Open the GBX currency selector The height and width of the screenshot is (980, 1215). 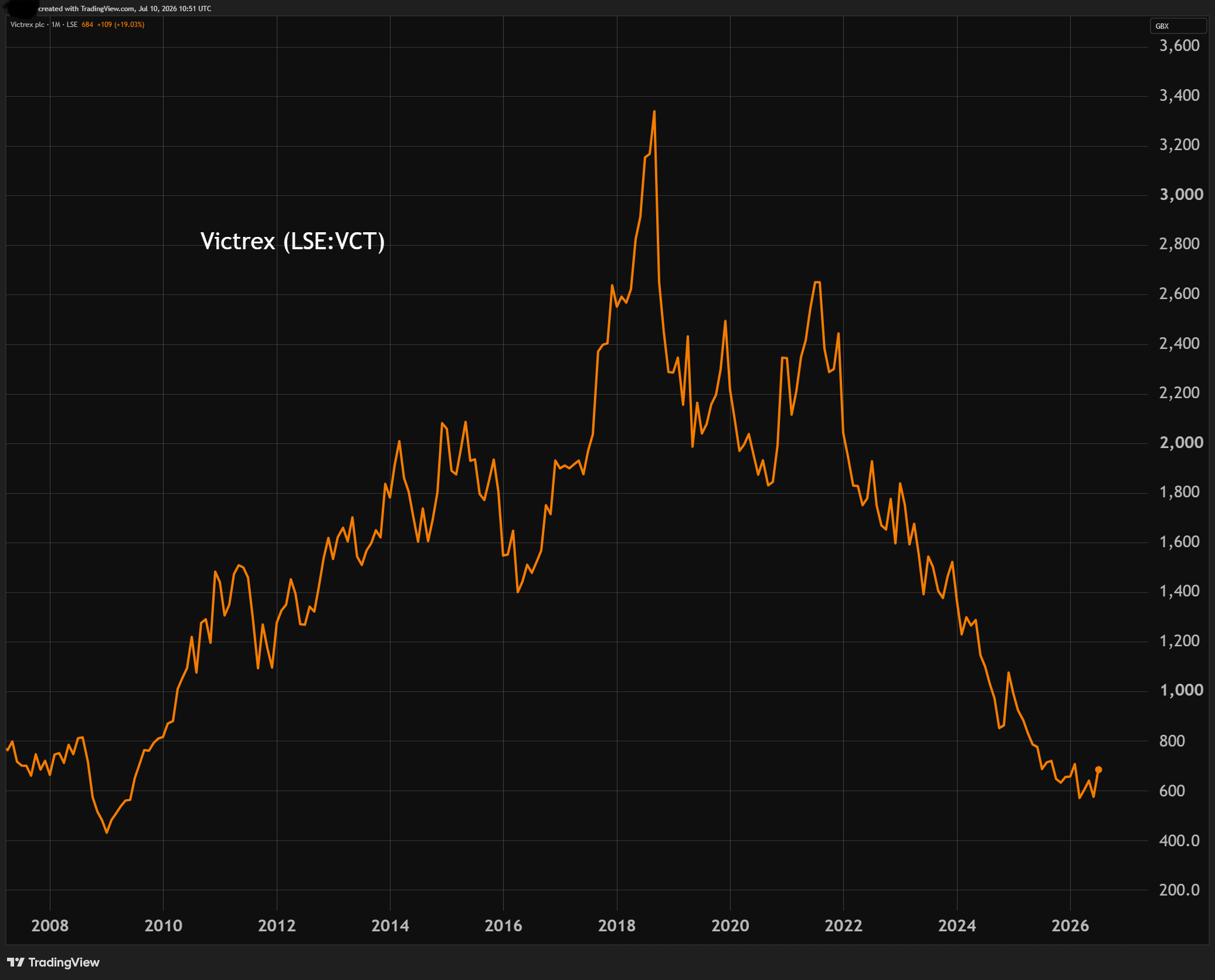tap(1177, 26)
